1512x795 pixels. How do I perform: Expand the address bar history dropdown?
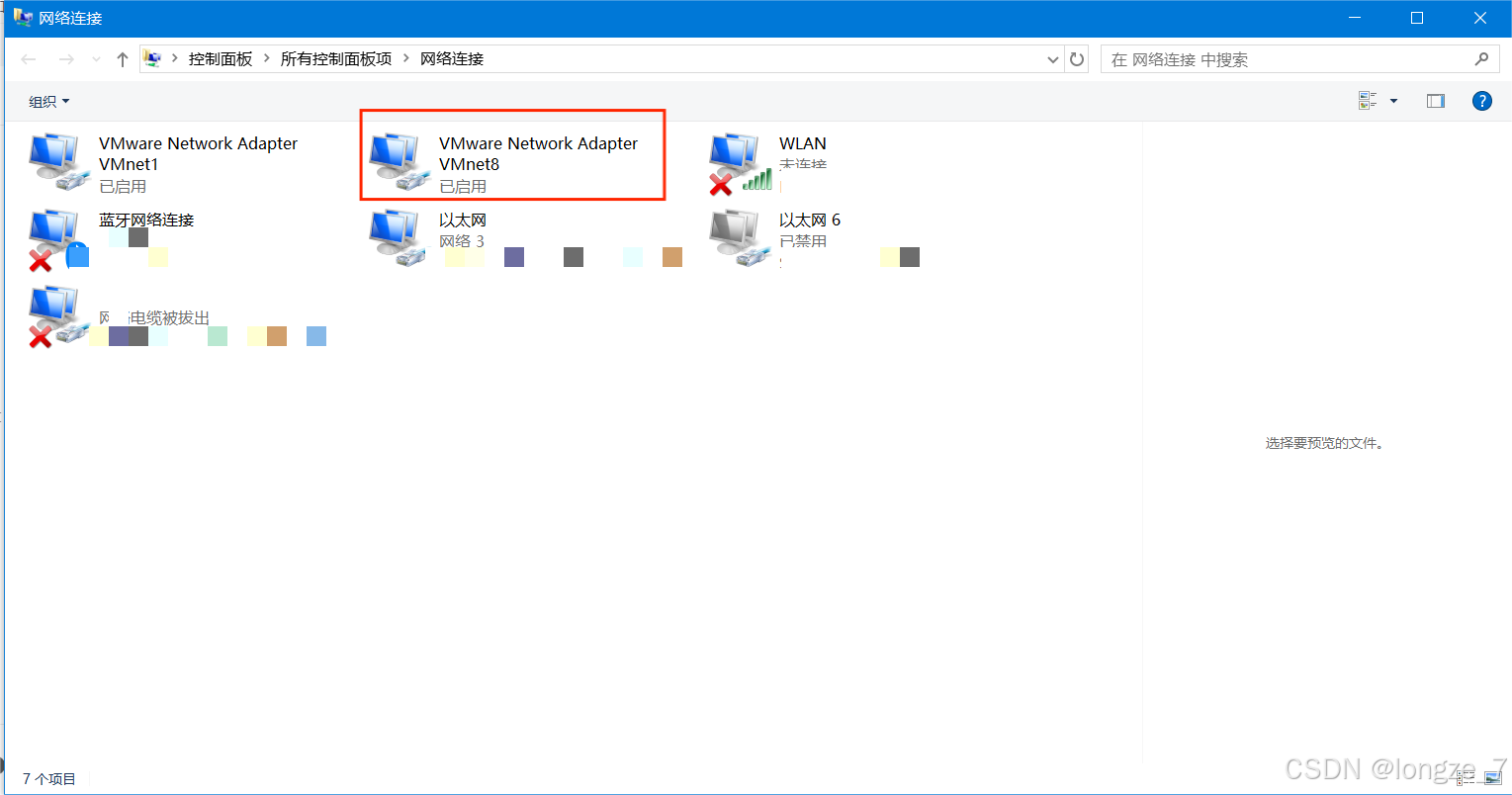1052,59
